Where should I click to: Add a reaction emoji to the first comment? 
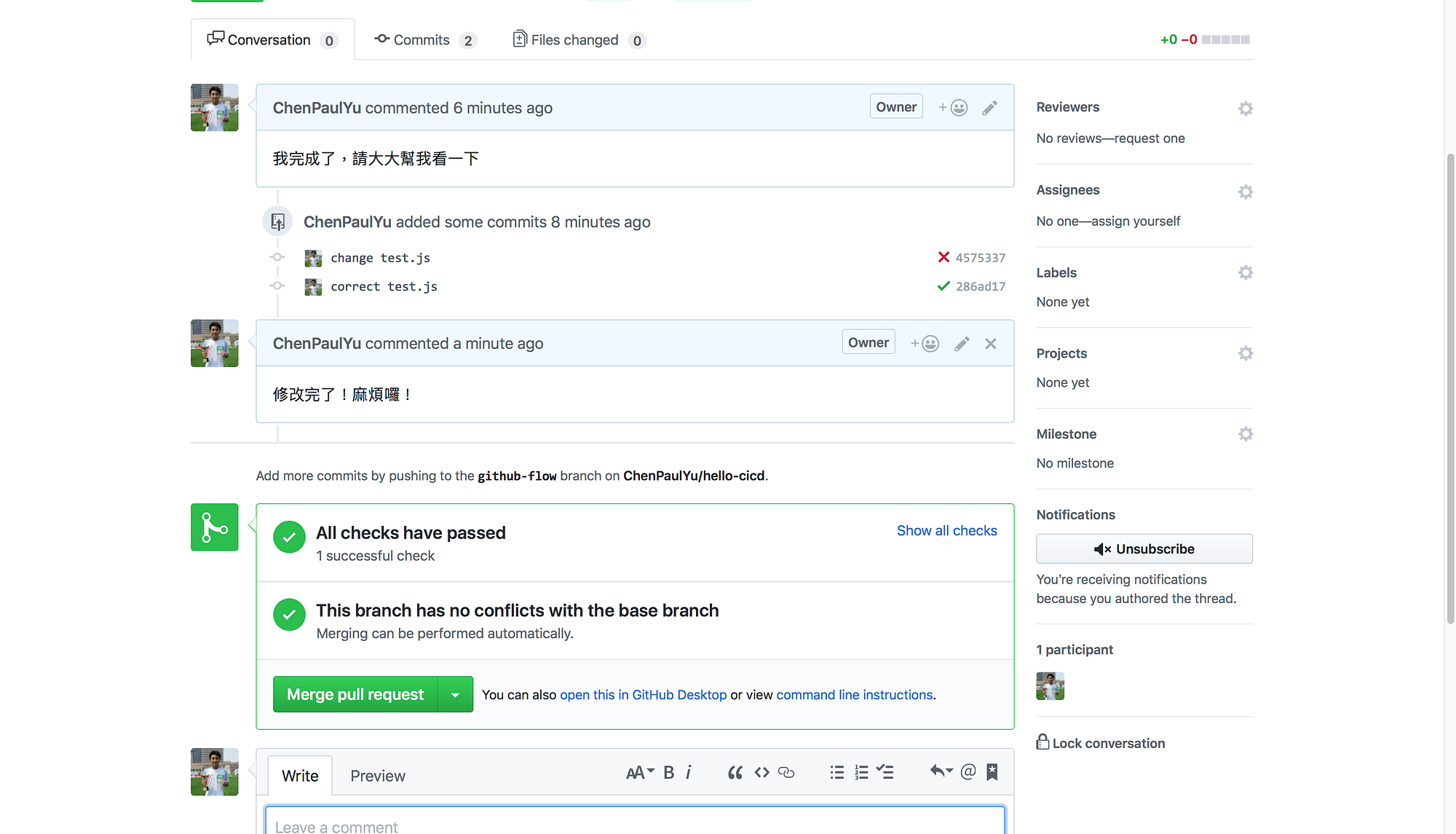click(x=953, y=106)
